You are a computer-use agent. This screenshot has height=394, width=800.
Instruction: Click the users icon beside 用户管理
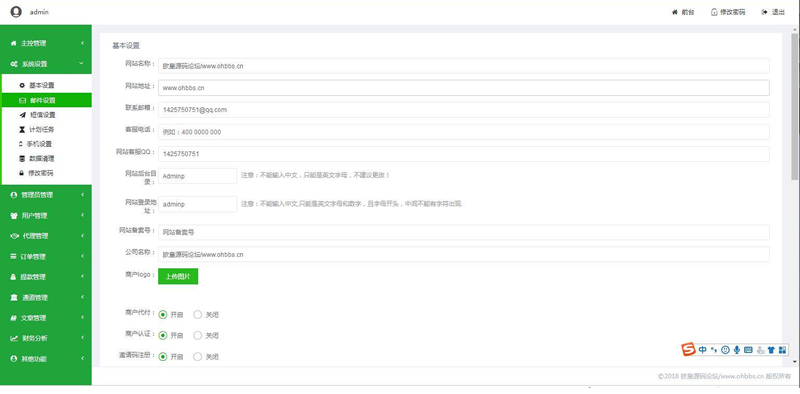[x=14, y=216]
